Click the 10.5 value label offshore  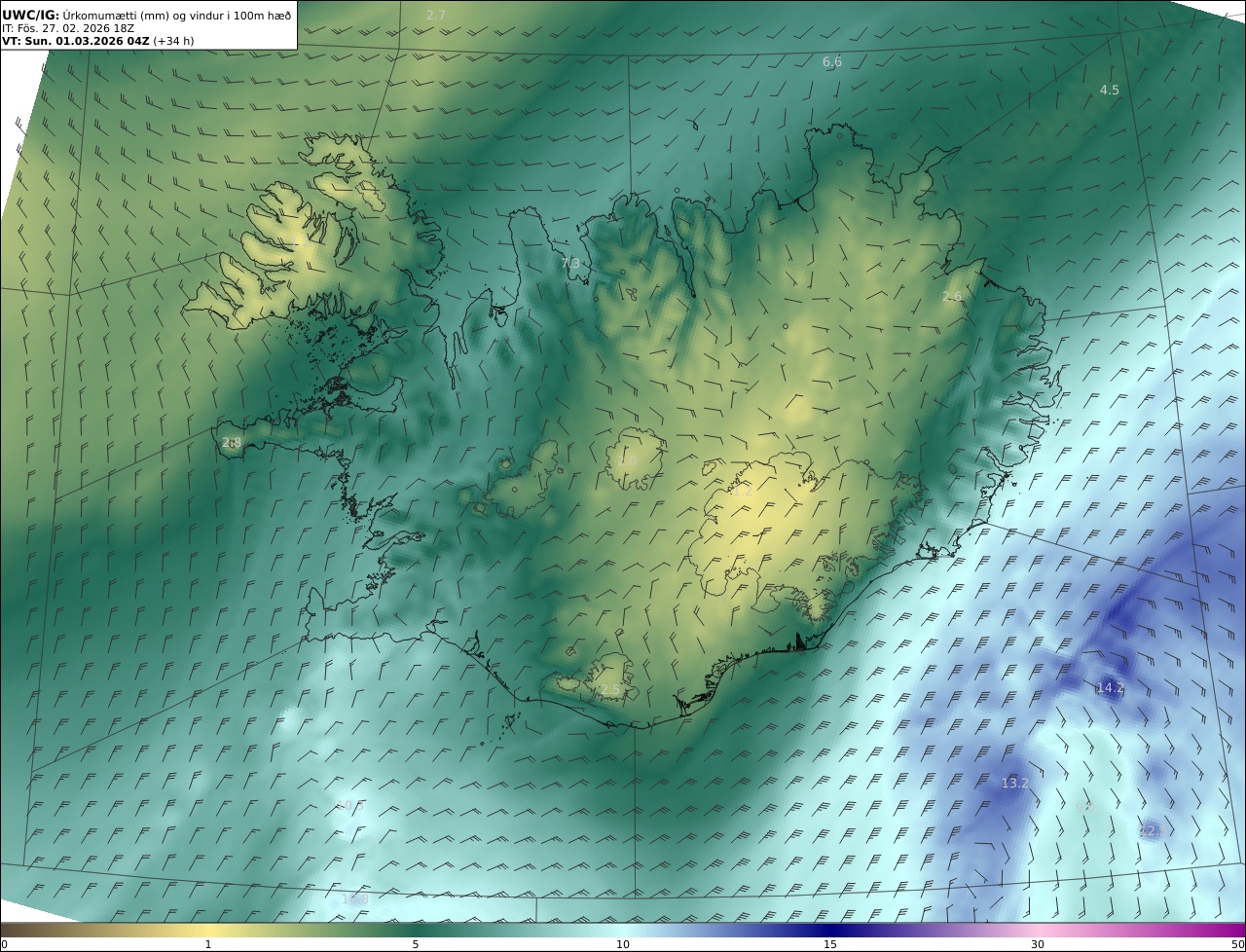pos(349,806)
